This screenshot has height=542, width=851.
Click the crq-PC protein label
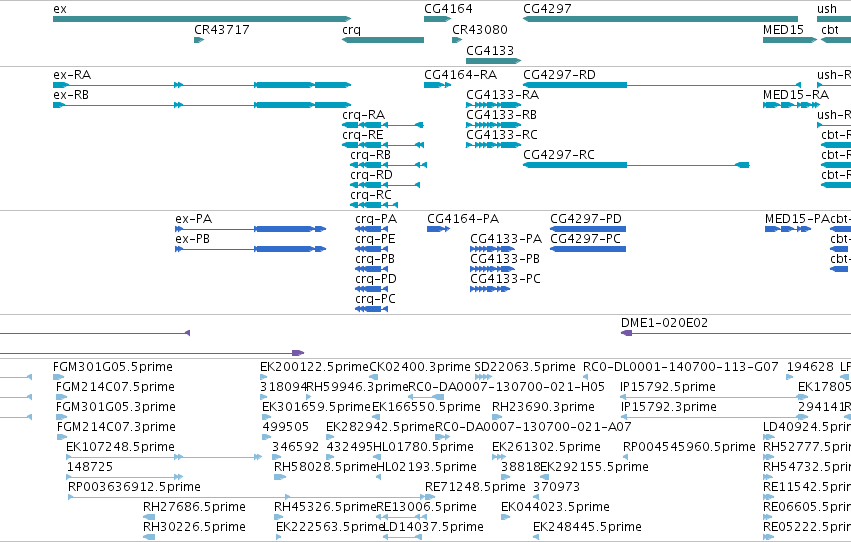tap(376, 299)
